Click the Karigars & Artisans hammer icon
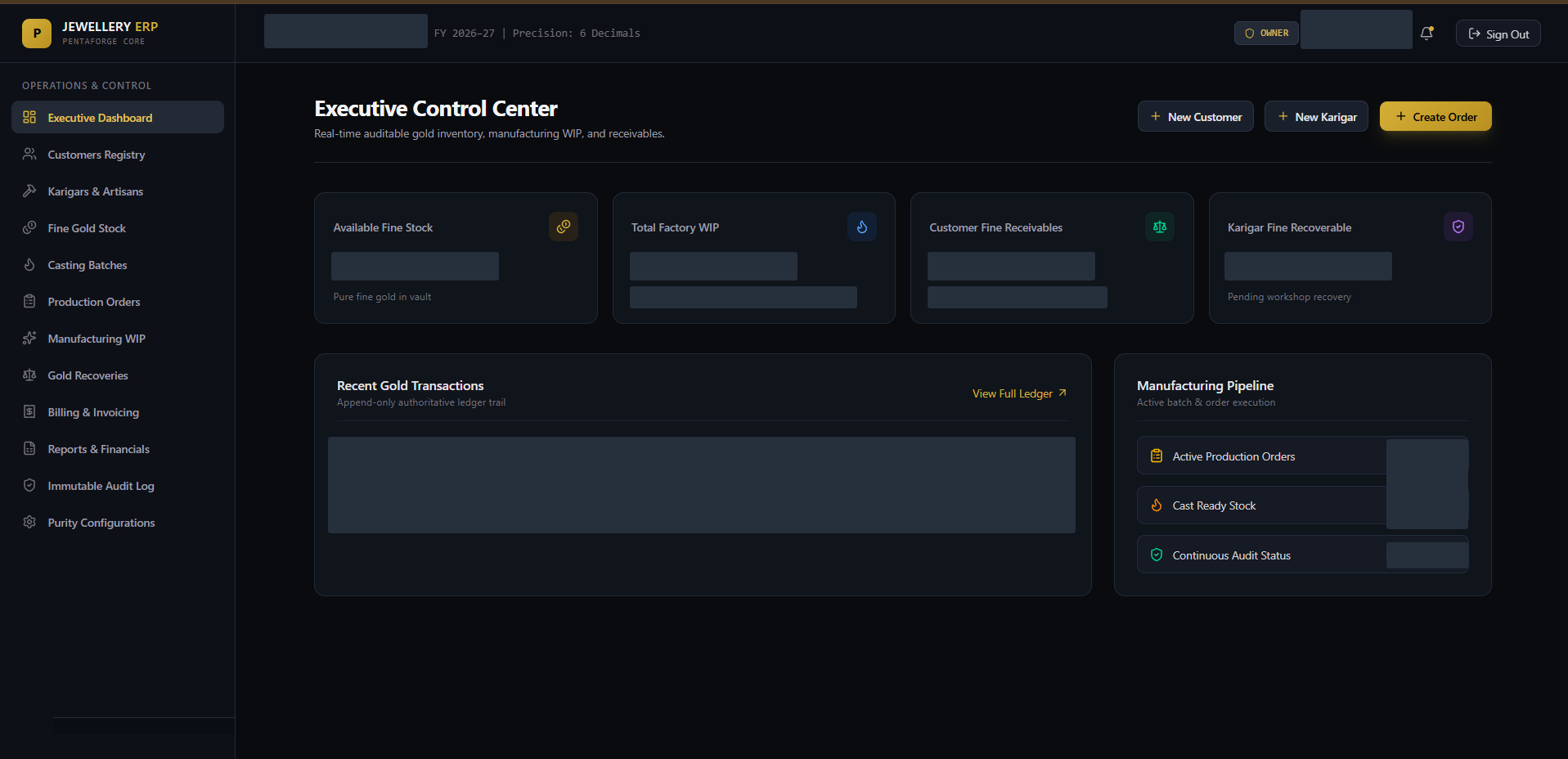The width and height of the screenshot is (1568, 759). click(x=29, y=191)
